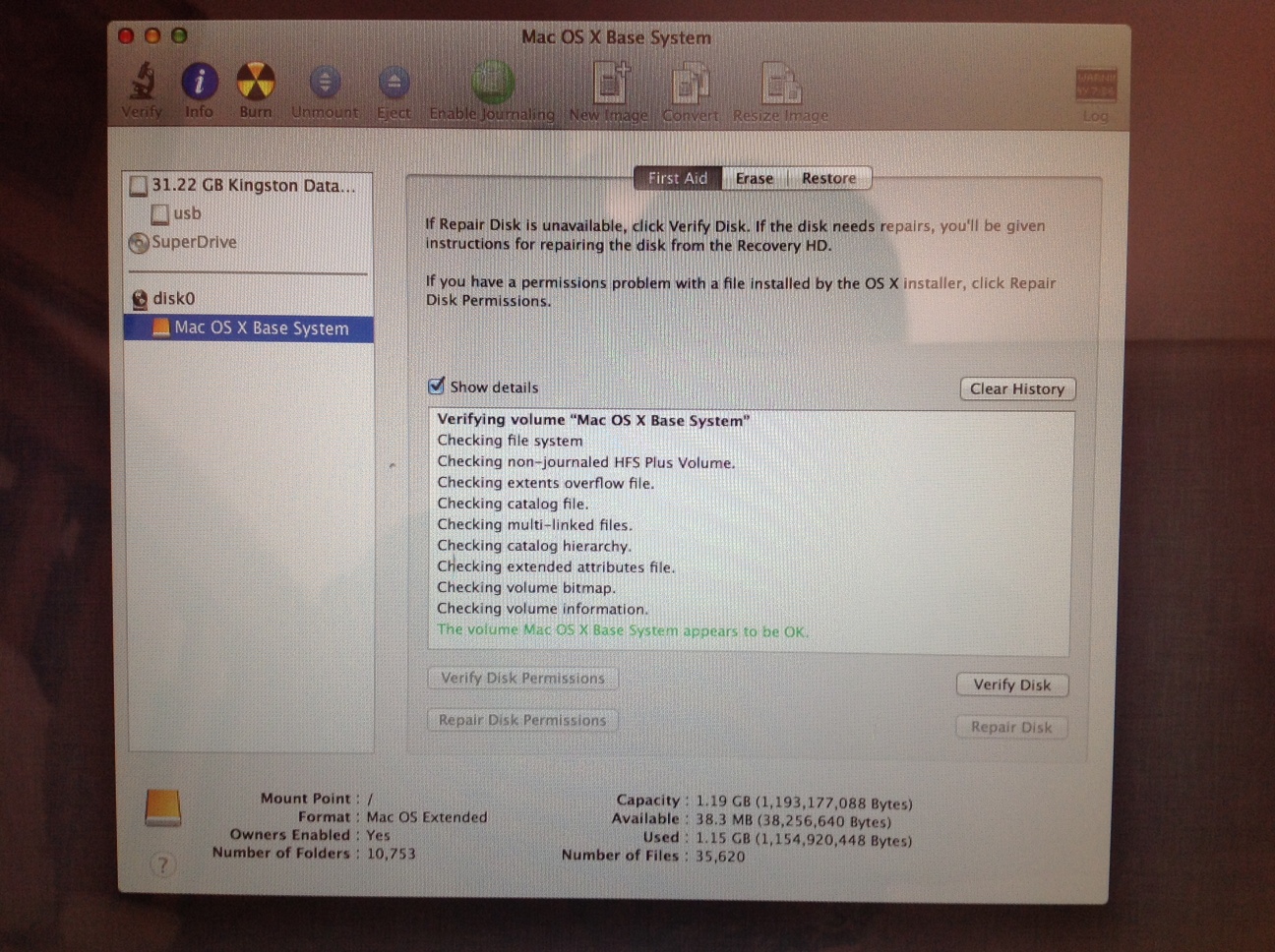Click the Used value 1.15 GB

tap(804, 840)
